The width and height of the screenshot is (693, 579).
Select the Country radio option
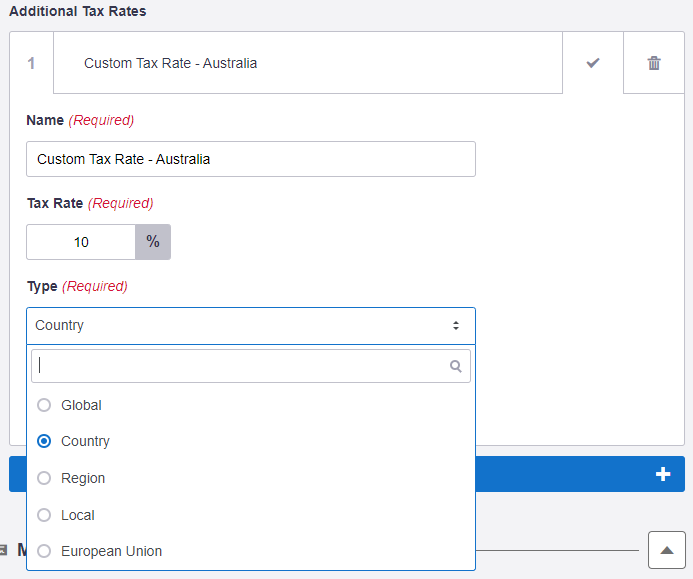(44, 441)
